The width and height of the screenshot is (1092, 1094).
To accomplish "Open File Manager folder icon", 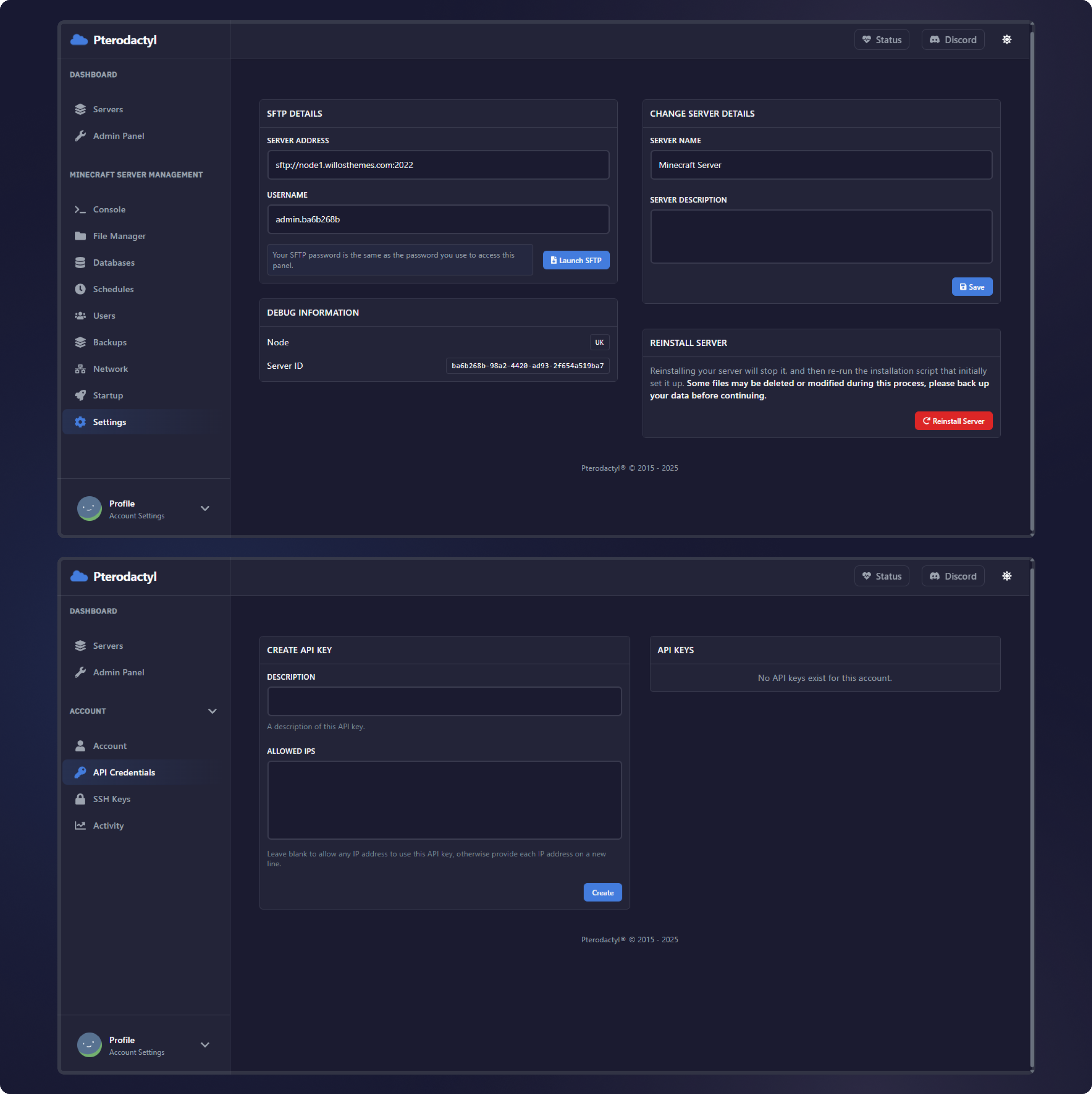I will pyautogui.click(x=80, y=236).
